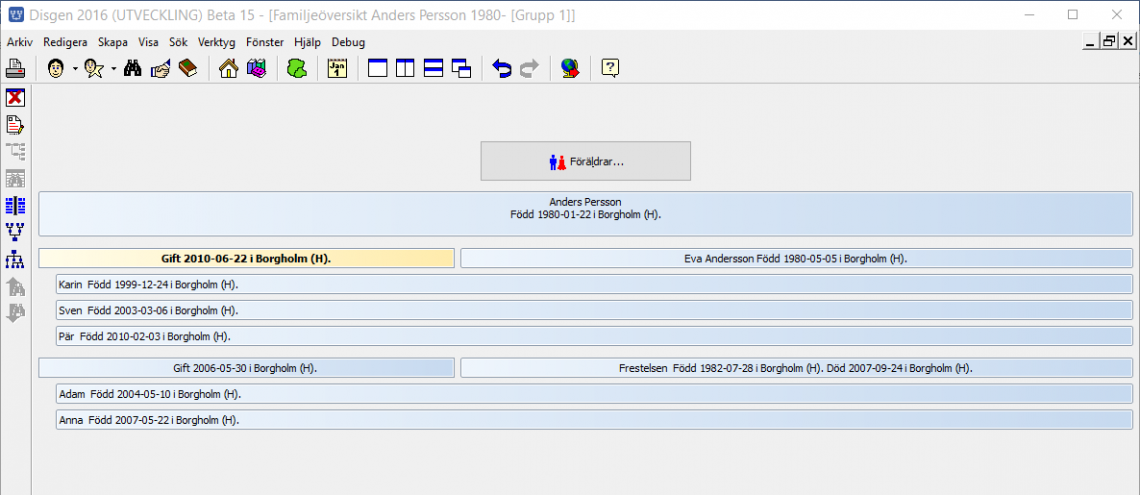Click the globe with red arrow icon
The height and width of the screenshot is (495, 1140).
[570, 69]
